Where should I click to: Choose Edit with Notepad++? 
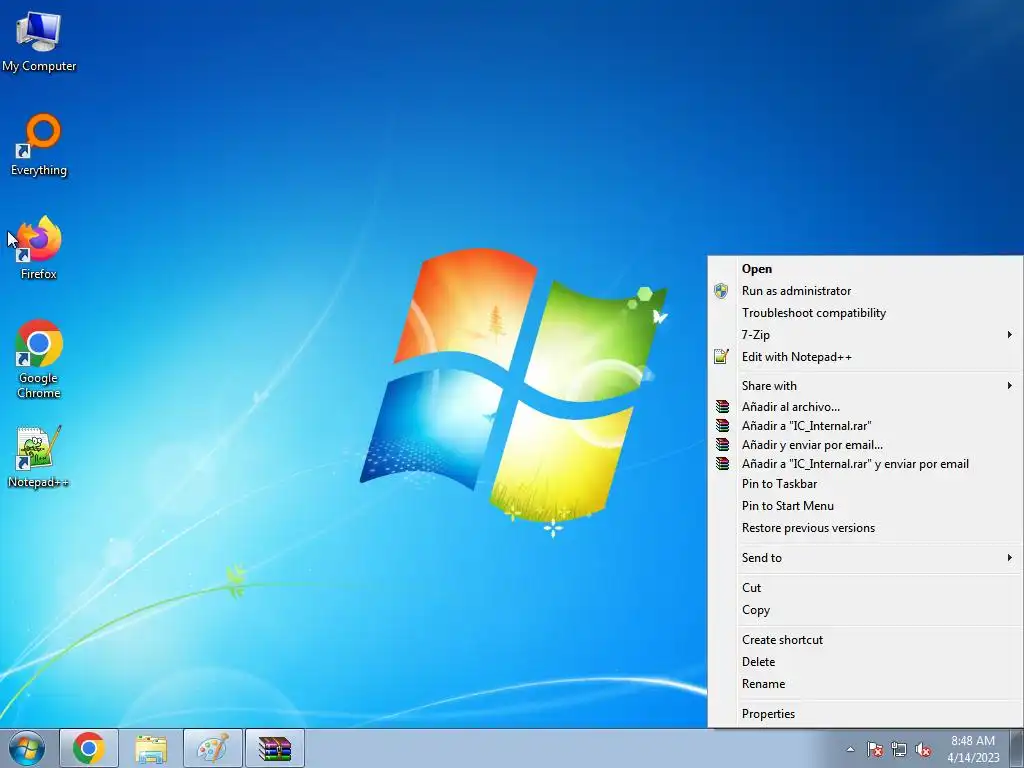(x=865, y=357)
